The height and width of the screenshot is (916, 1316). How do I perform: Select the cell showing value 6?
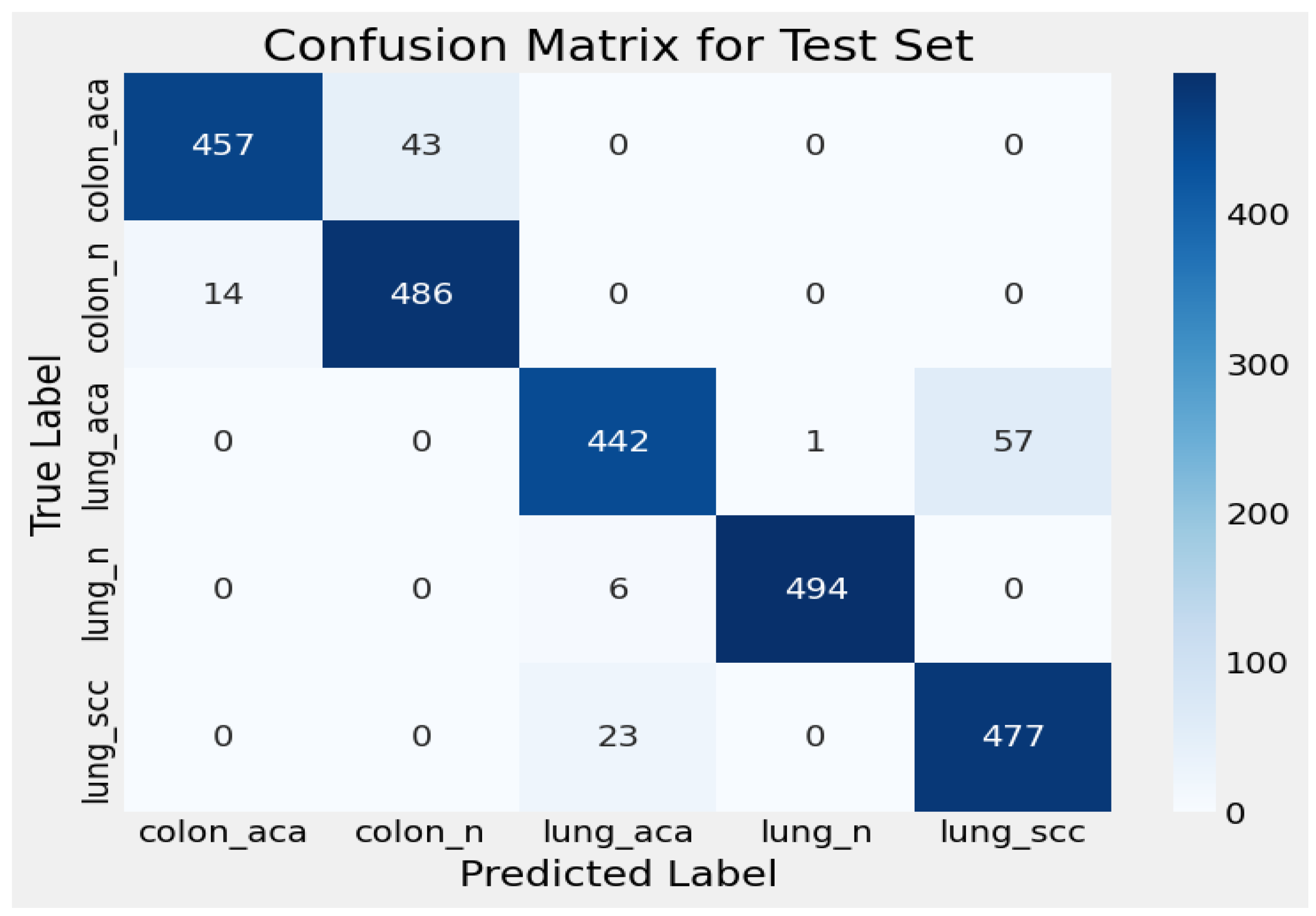click(618, 589)
